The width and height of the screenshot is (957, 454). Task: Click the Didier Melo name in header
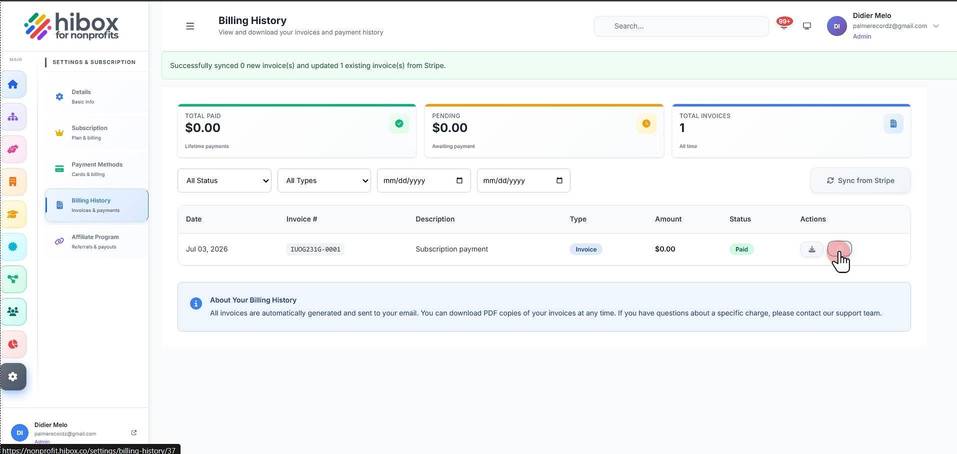872,15
